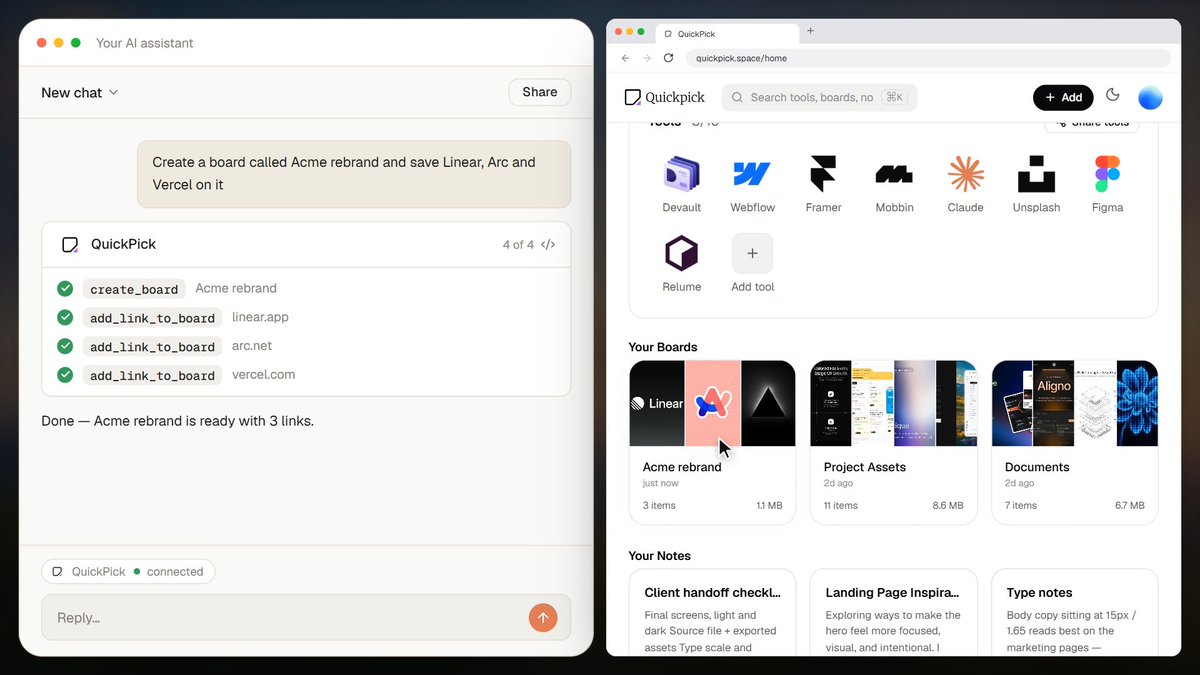1200x675 pixels.
Task: Click the orange send arrow button
Action: 542,618
